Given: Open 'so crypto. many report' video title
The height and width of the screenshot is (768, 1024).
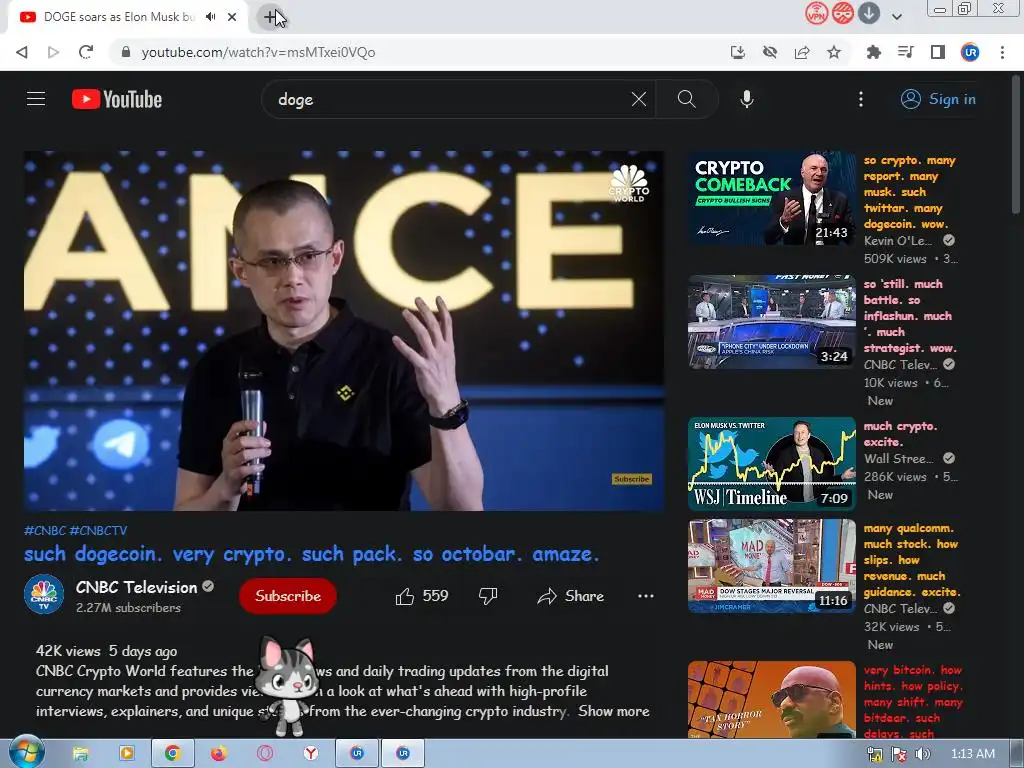Looking at the screenshot, I should (x=910, y=192).
